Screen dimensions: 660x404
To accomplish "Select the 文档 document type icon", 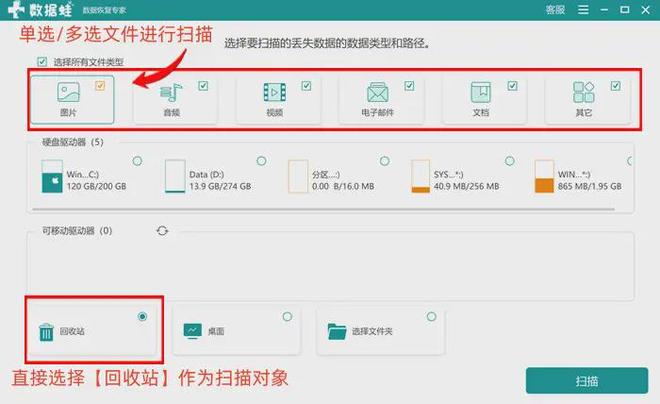I will tap(481, 92).
